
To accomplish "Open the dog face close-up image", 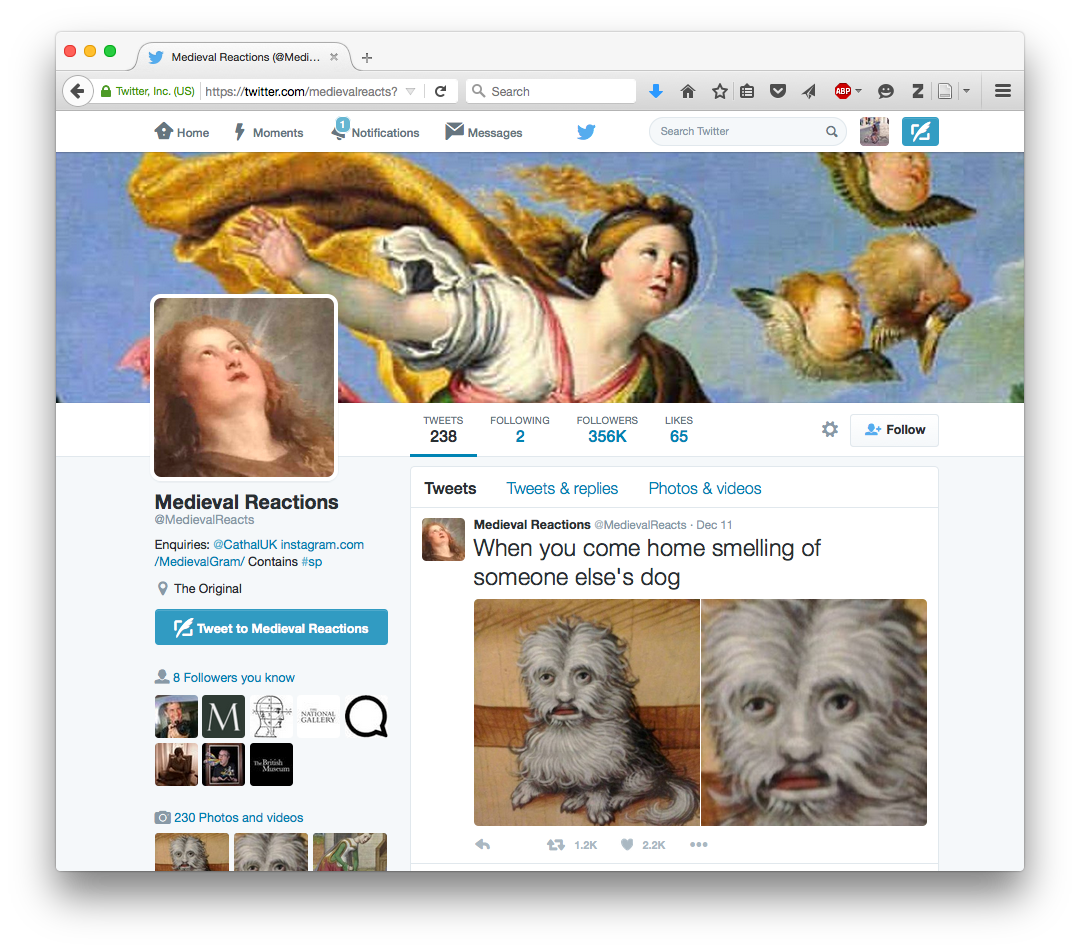I will point(814,713).
